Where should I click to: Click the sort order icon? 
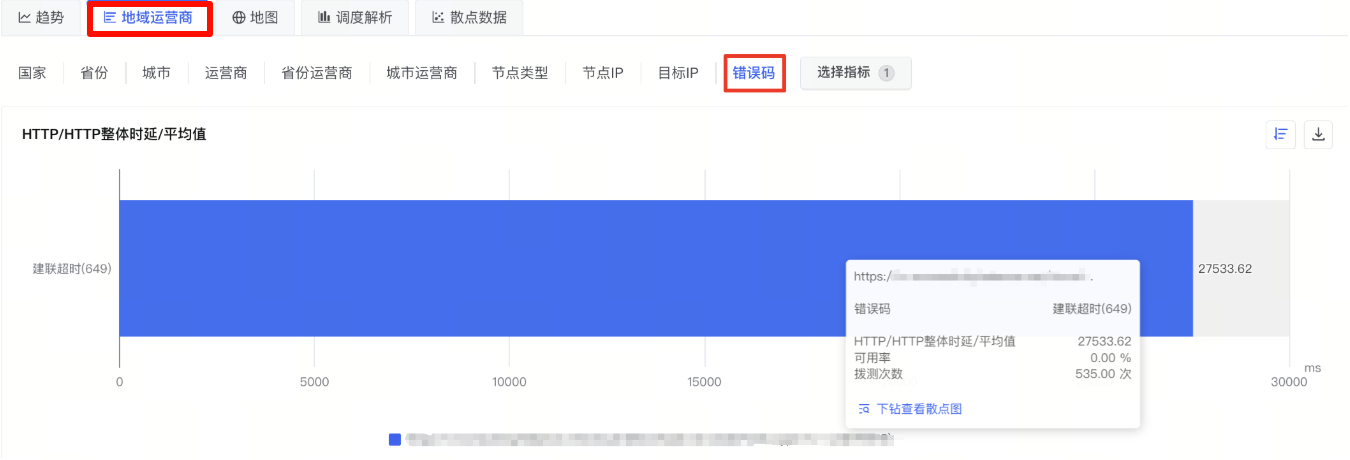coord(1280,134)
